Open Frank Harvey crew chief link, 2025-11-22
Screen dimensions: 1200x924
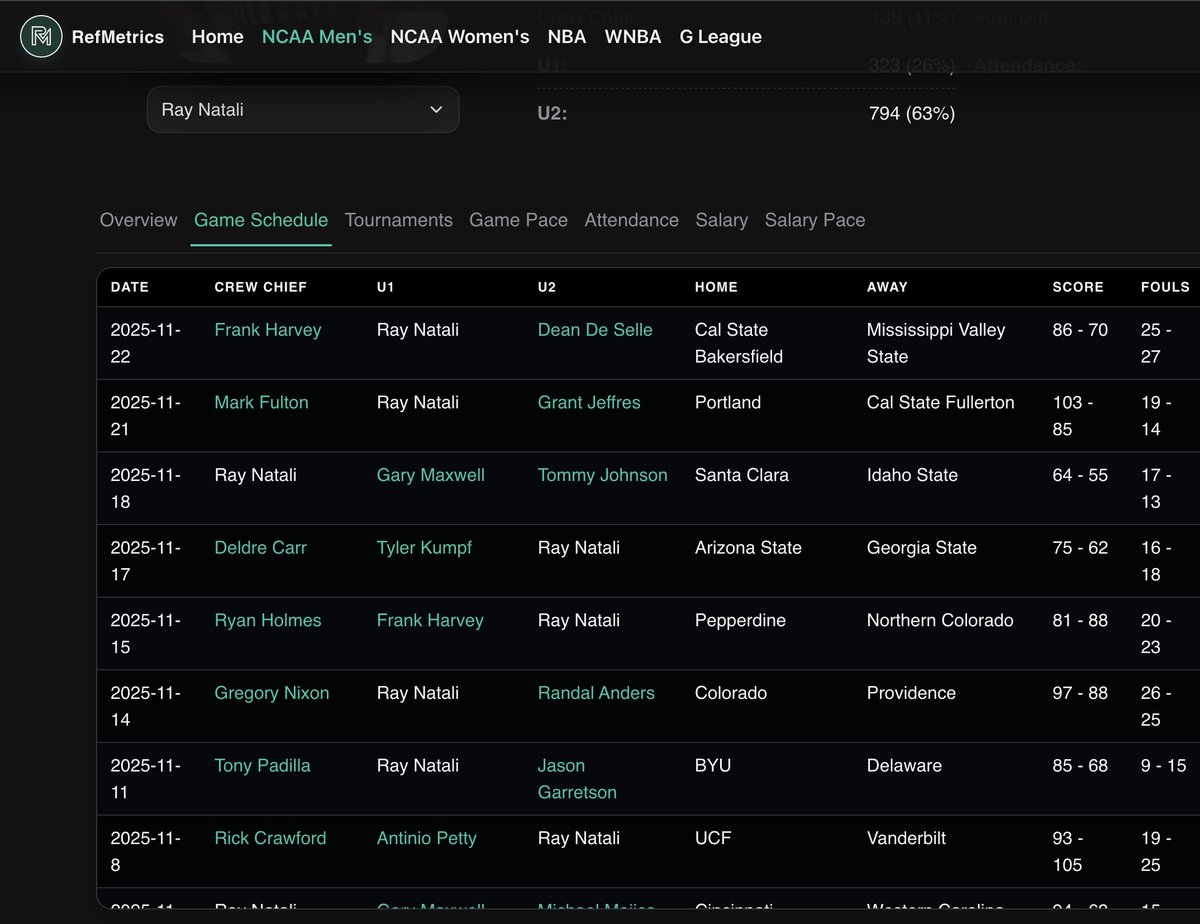click(268, 330)
